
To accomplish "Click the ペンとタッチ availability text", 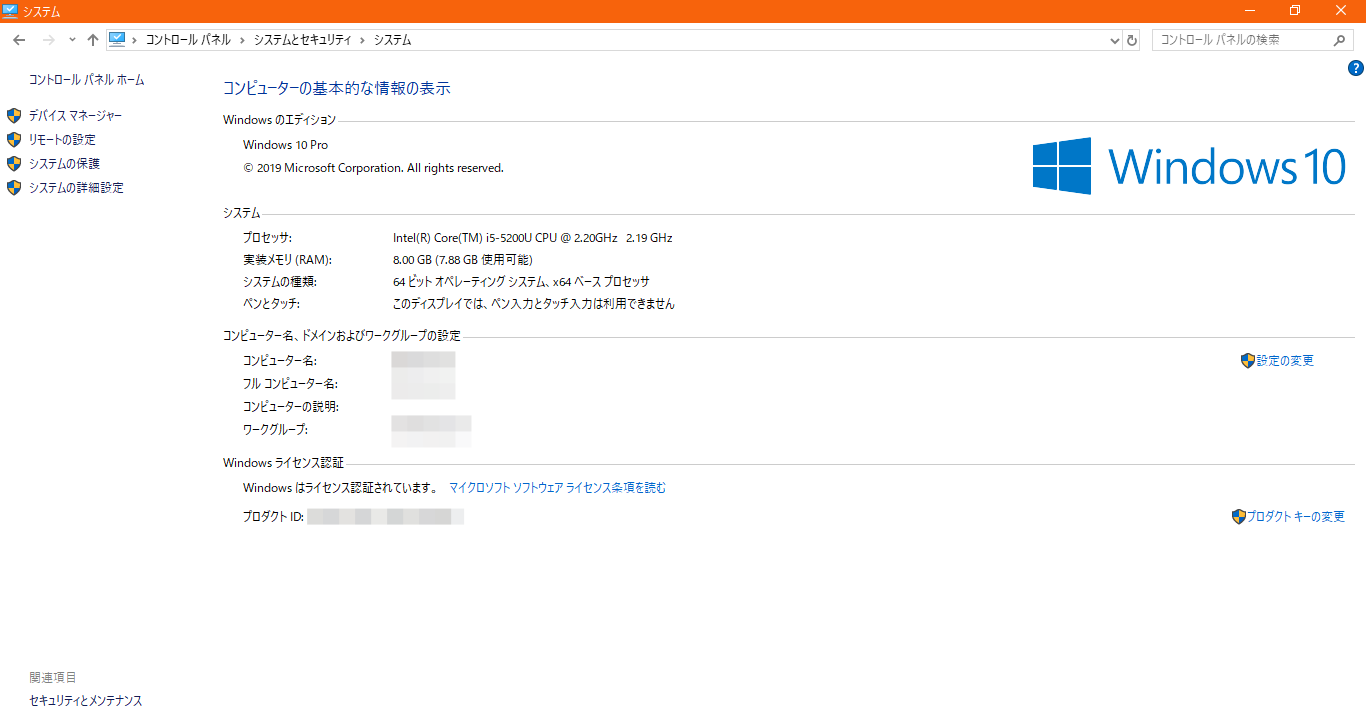I will pyautogui.click(x=534, y=304).
